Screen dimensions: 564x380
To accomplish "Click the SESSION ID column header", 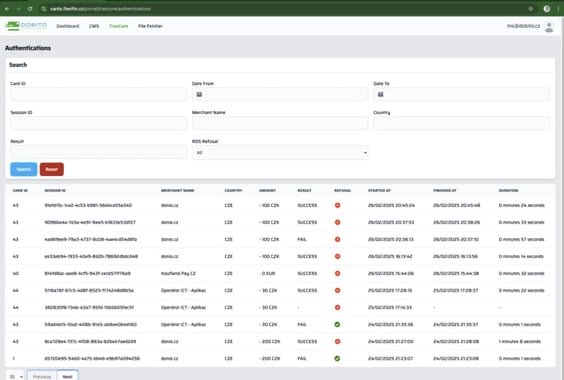I will [55, 190].
